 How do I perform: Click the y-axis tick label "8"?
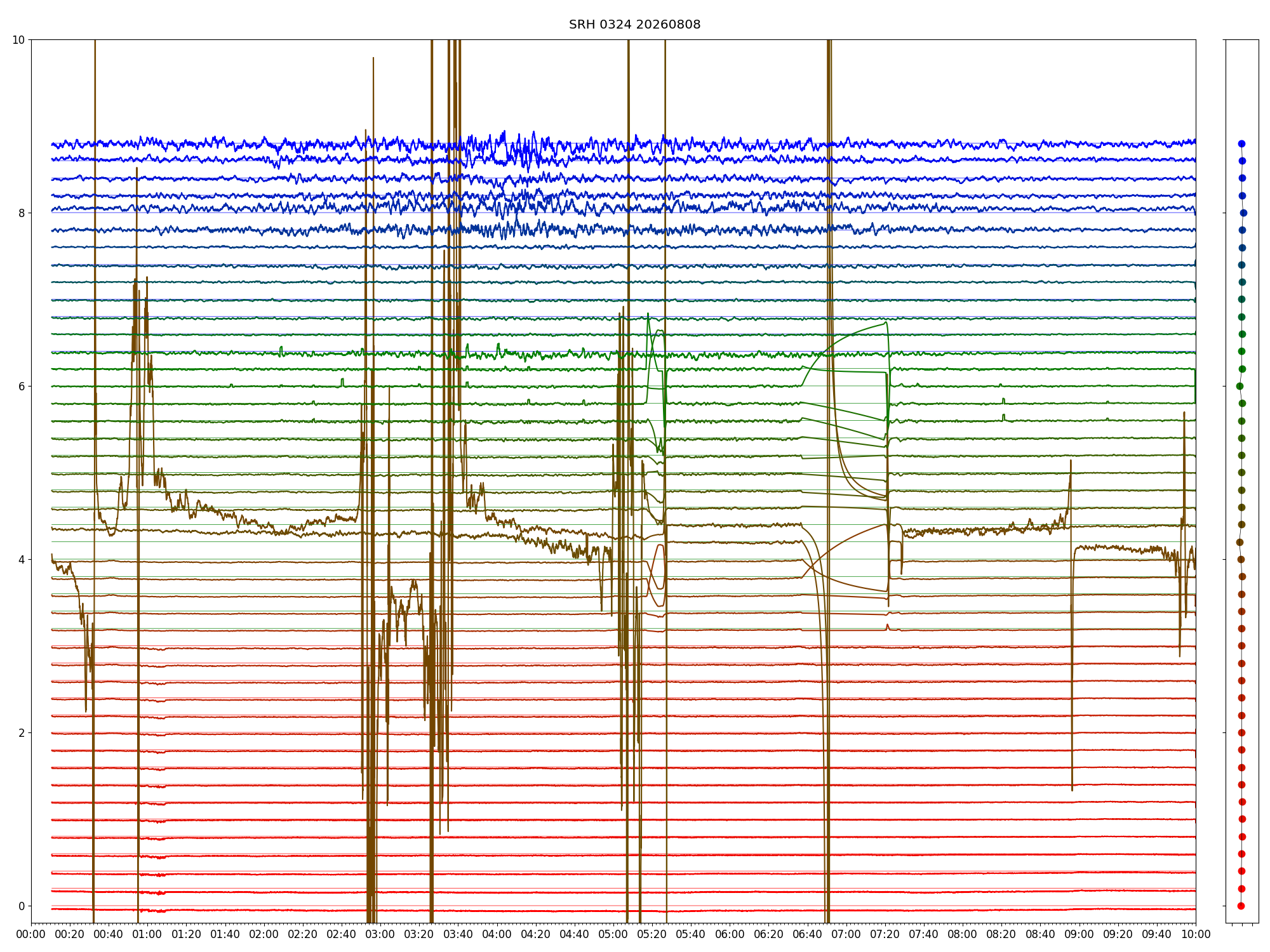coord(22,213)
